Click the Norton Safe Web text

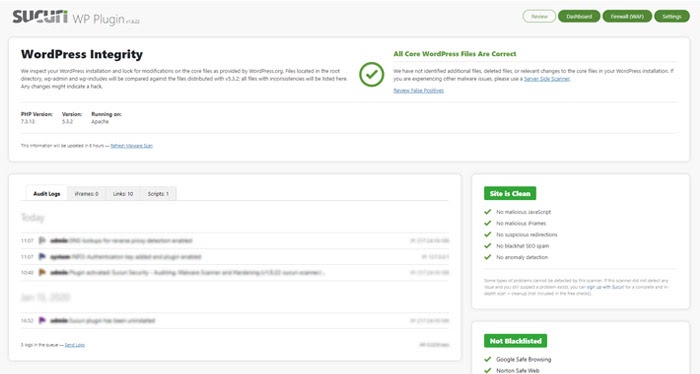517,370
